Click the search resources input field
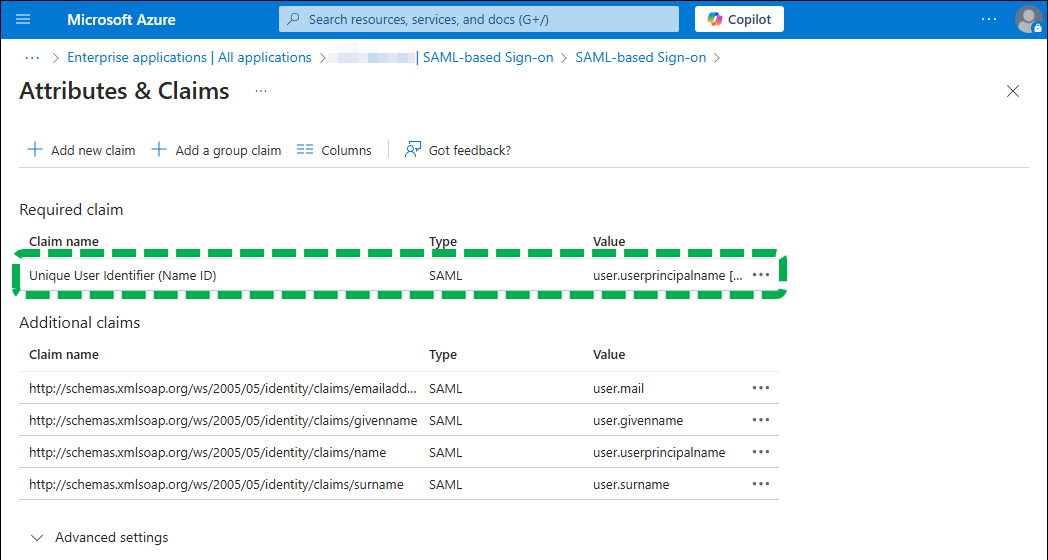The image size is (1048, 560). 480,19
